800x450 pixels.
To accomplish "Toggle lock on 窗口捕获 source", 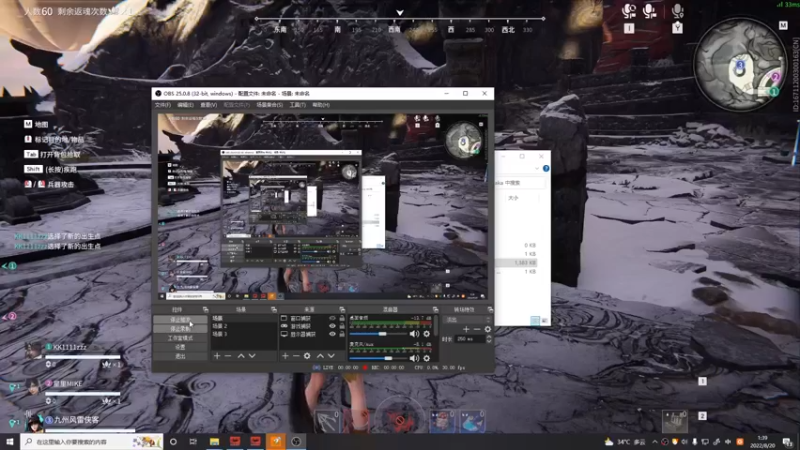I will coord(342,318).
